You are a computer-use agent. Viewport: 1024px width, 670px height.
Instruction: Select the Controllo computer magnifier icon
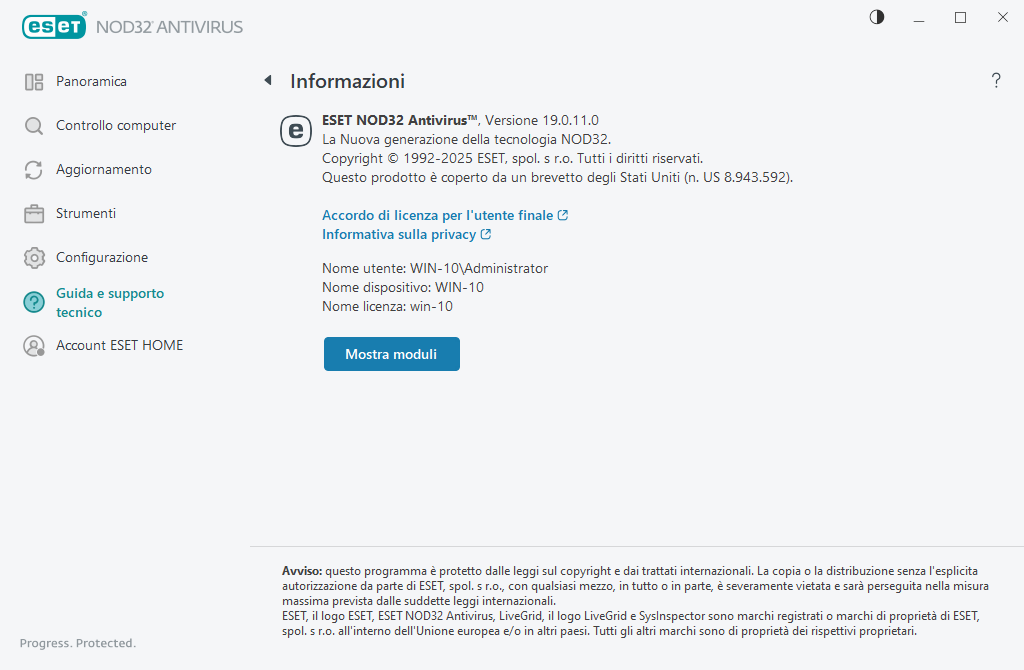pyautogui.click(x=33, y=125)
